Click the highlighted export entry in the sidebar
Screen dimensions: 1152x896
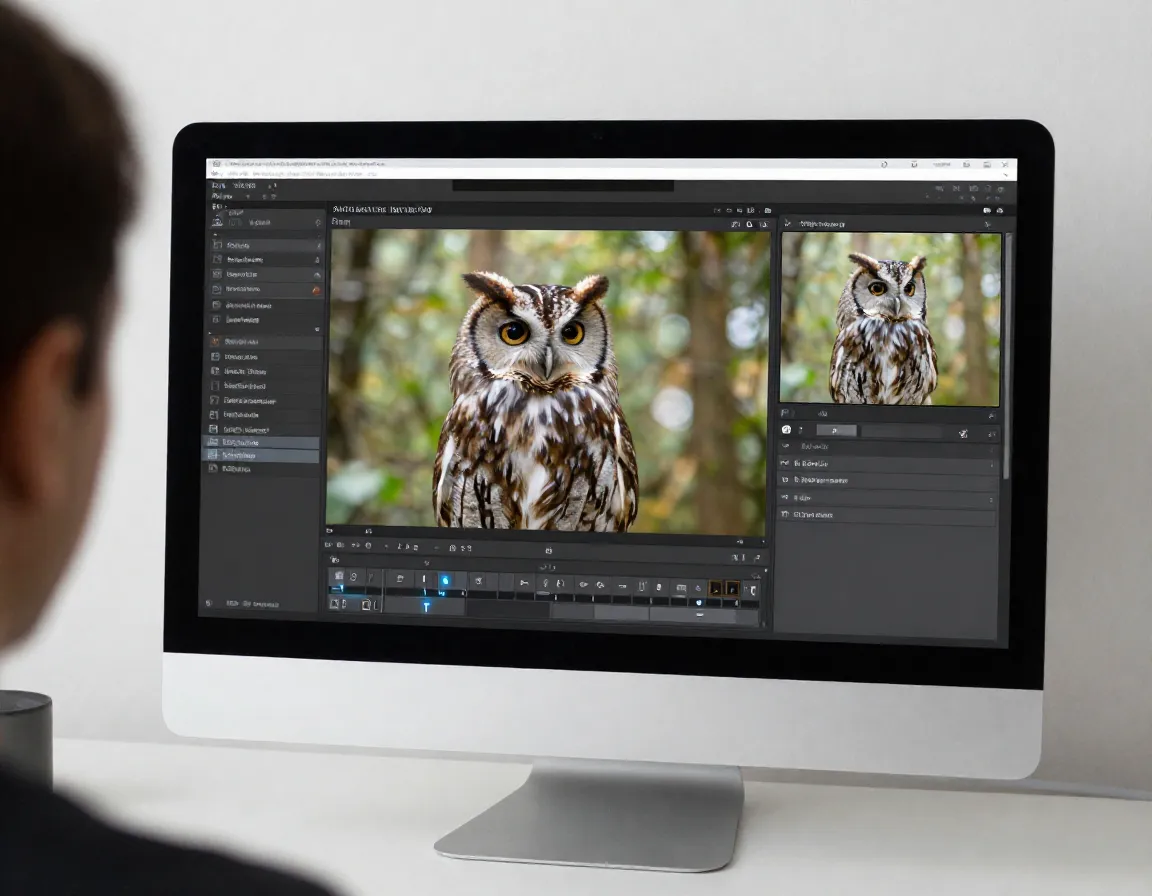pos(262,440)
